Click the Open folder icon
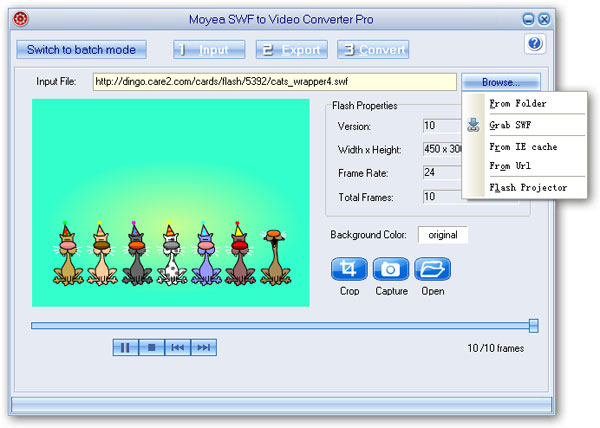600x428 pixels. [432, 269]
